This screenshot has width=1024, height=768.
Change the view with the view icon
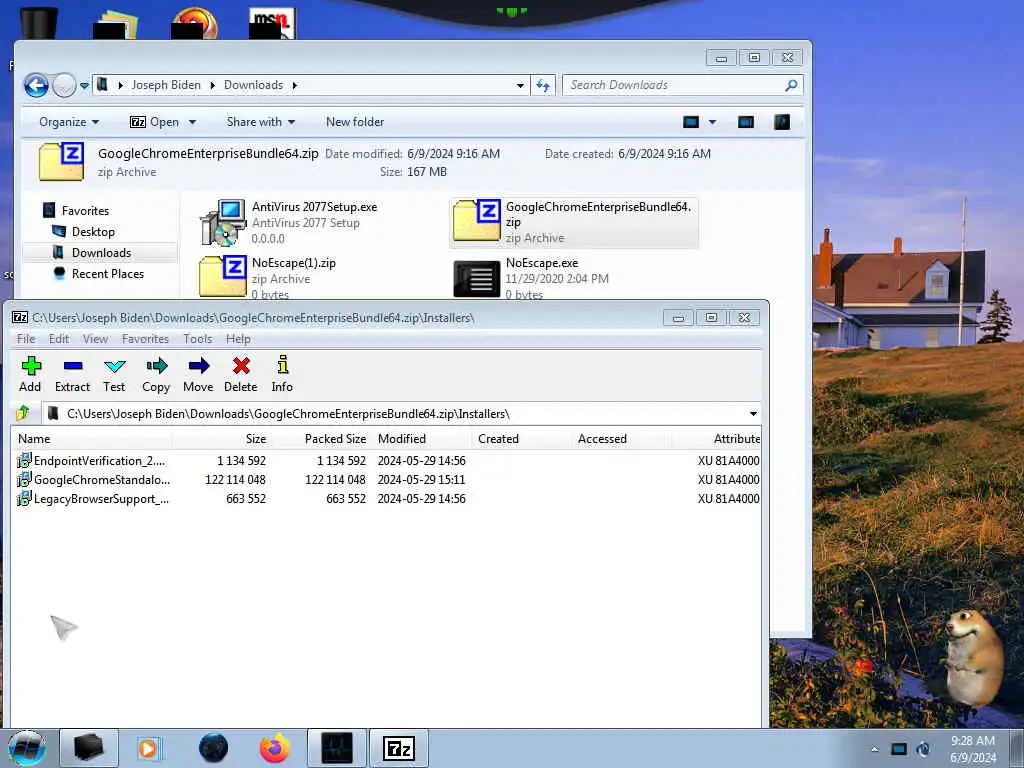point(691,122)
